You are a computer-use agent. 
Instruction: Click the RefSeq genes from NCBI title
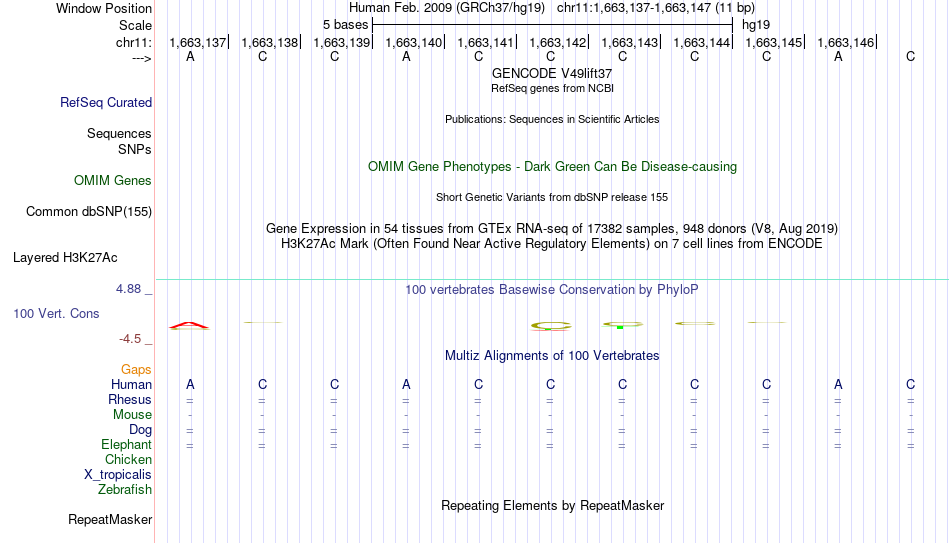(552, 88)
